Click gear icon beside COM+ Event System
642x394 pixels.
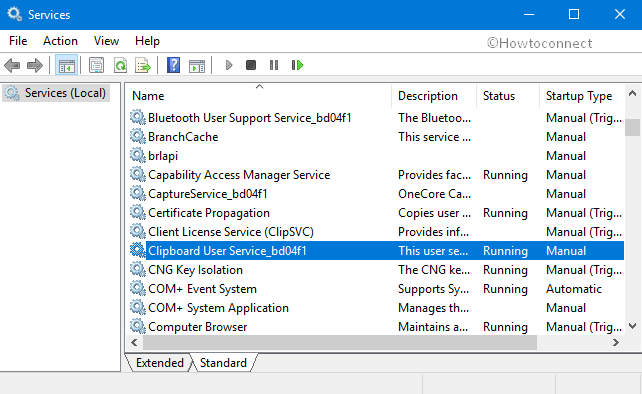point(138,288)
